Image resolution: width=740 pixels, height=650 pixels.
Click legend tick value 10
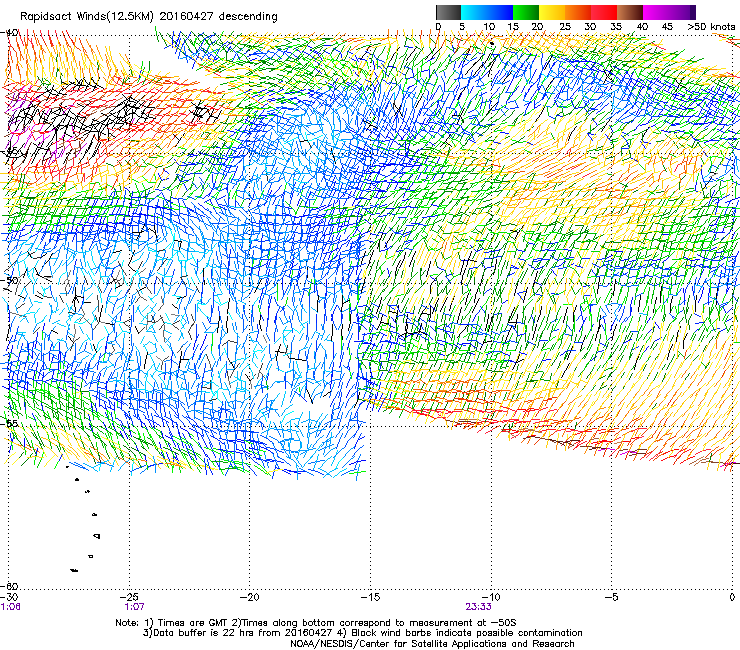tap(489, 27)
